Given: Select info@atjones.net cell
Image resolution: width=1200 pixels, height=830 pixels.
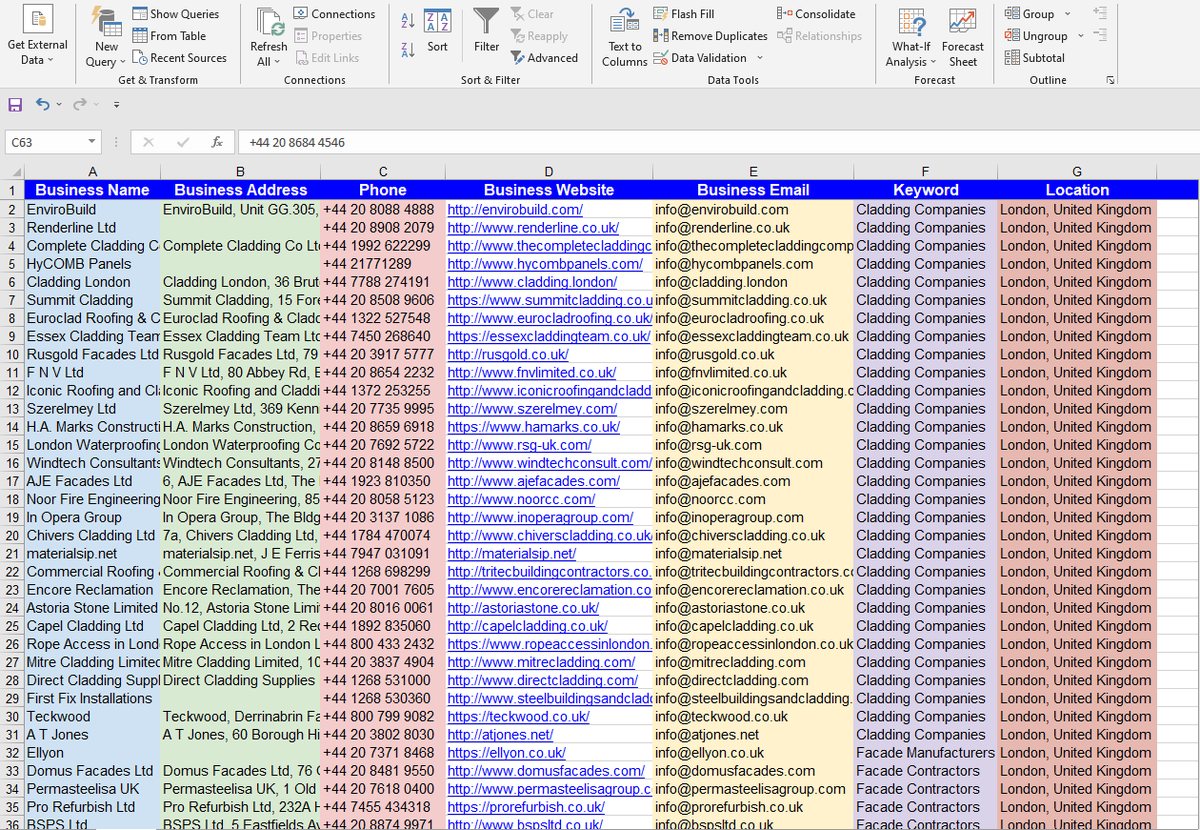Looking at the screenshot, I should click(x=753, y=734).
